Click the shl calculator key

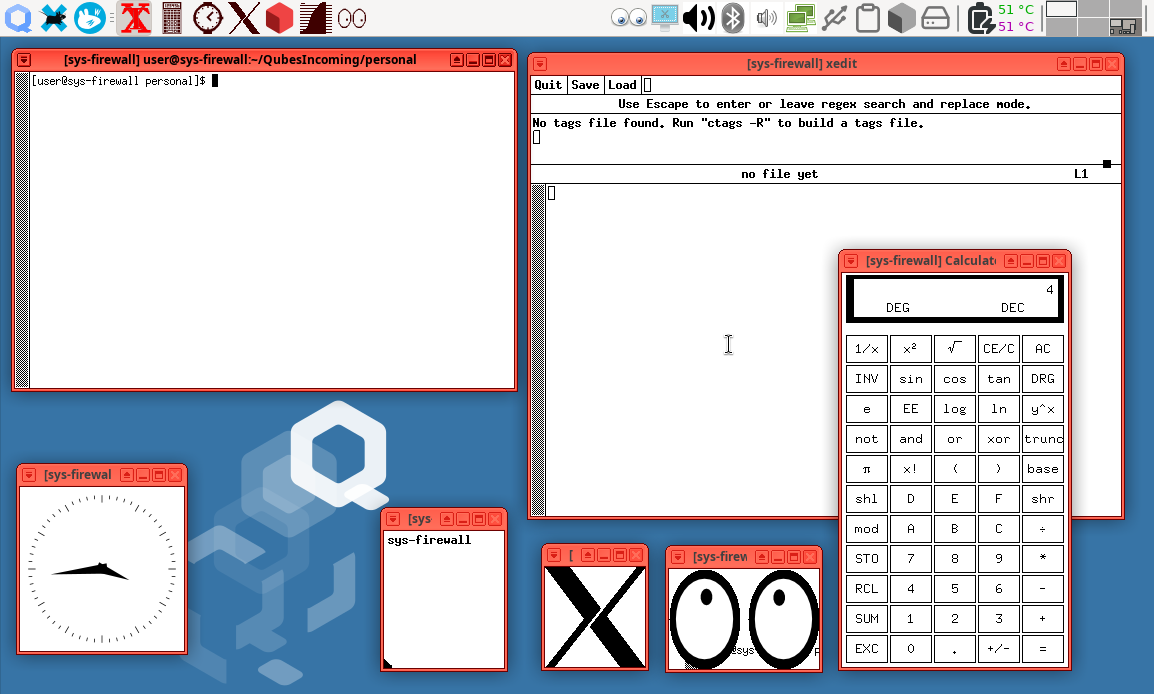pos(866,499)
